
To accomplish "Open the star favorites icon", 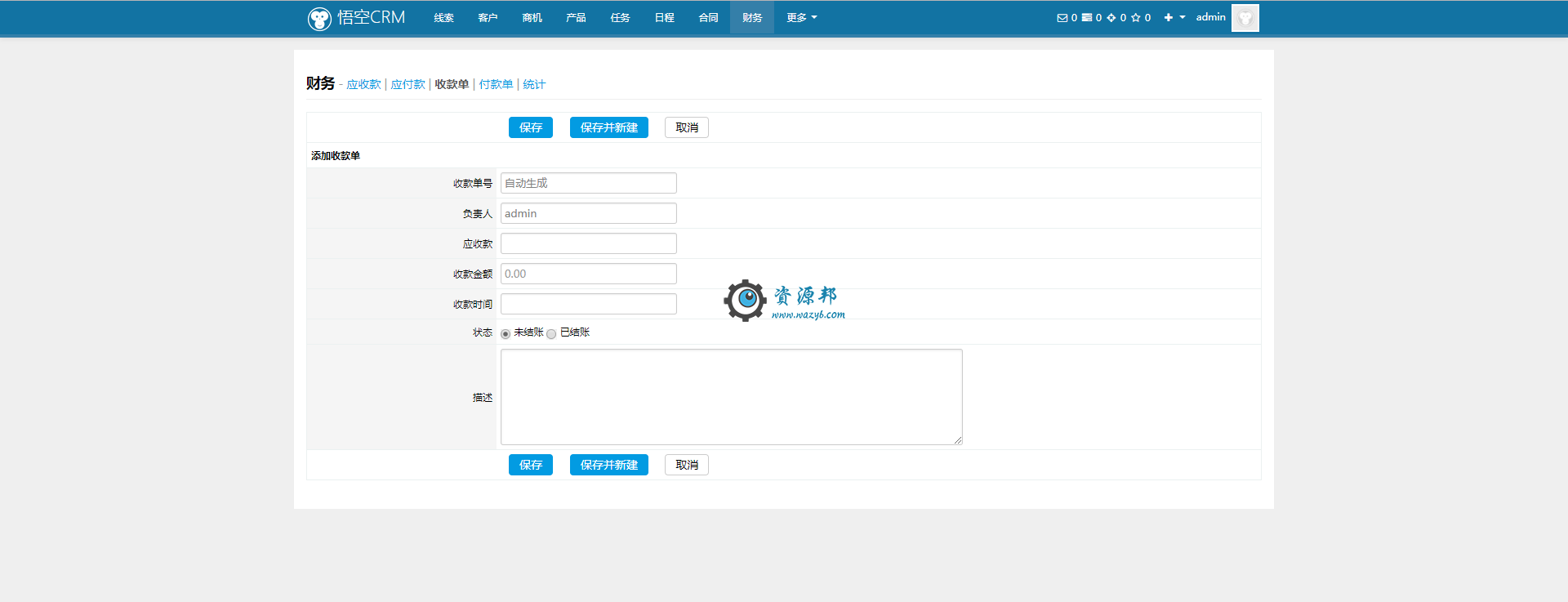I will click(1135, 18).
